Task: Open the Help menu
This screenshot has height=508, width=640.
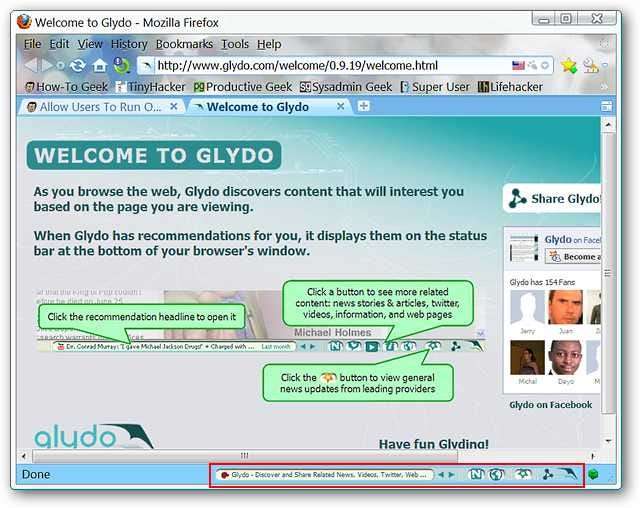Action: point(269,44)
